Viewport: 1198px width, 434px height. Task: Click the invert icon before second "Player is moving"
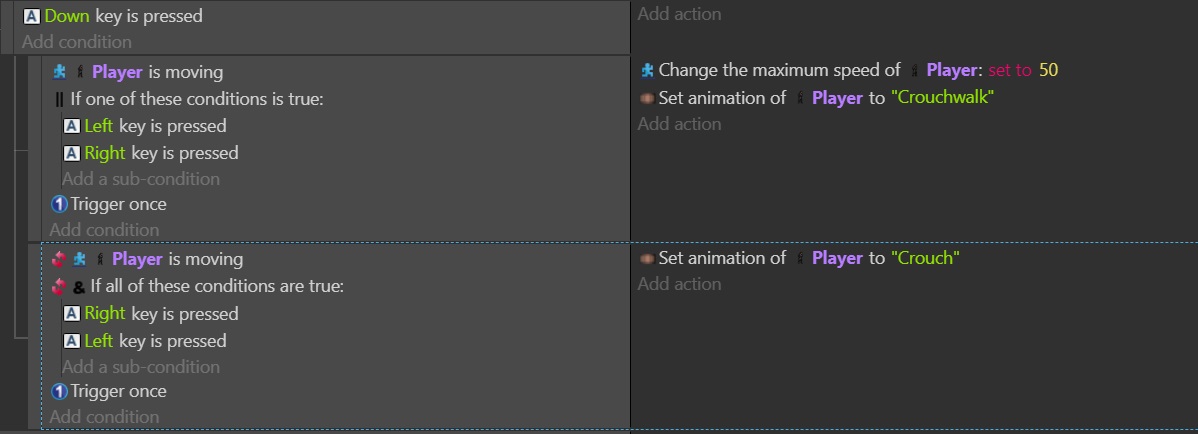point(59,259)
